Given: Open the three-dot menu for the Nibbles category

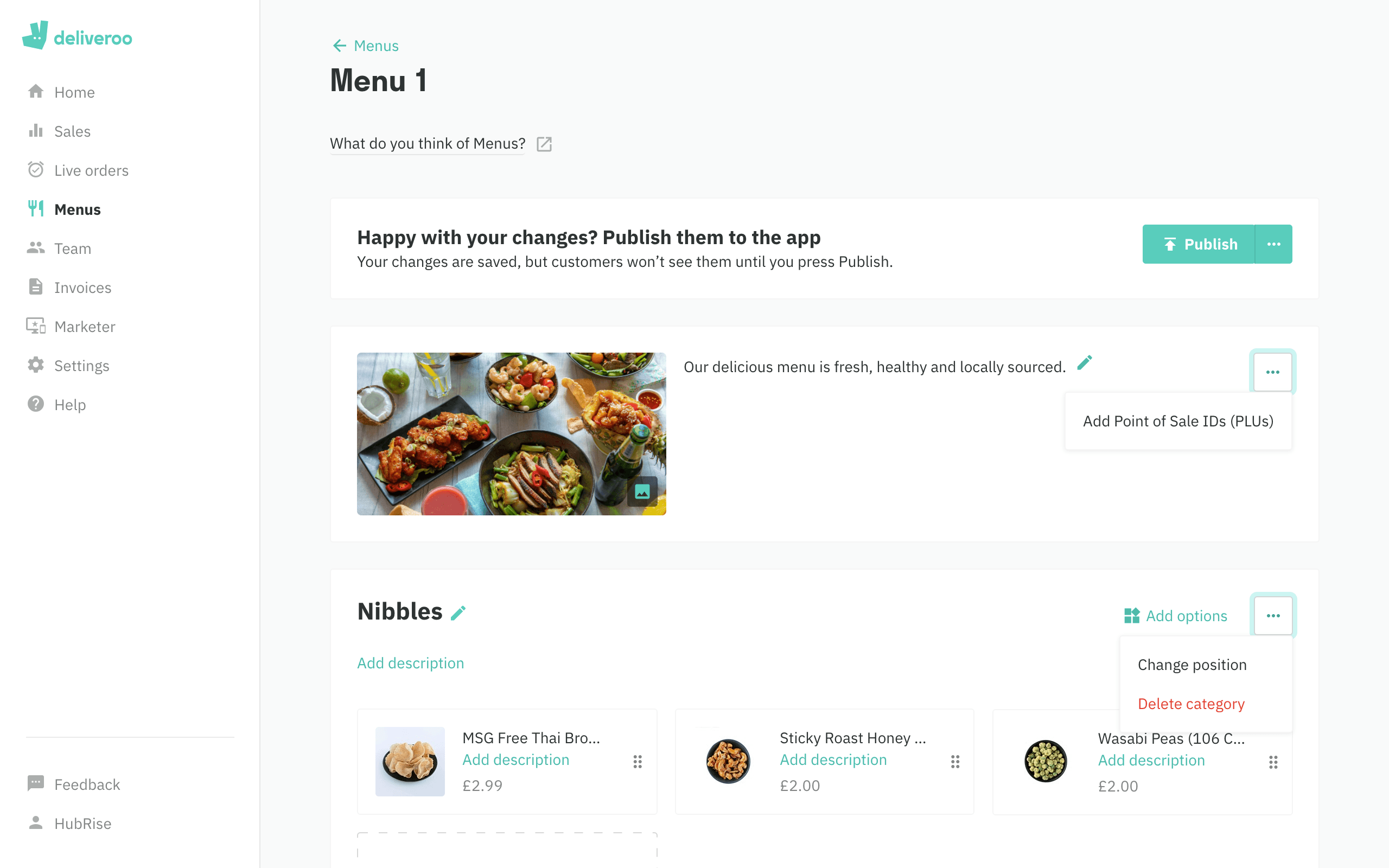Looking at the screenshot, I should coord(1273,615).
